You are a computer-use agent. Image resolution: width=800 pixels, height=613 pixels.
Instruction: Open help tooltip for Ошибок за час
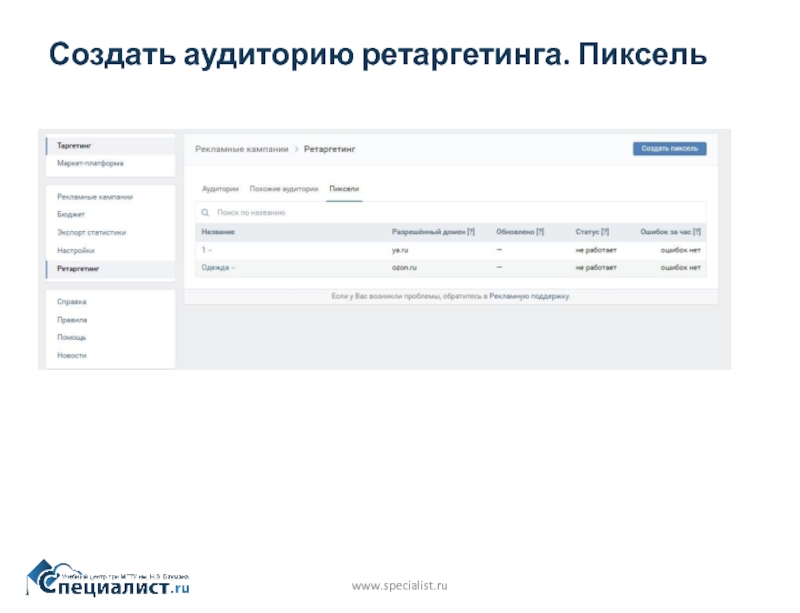click(696, 232)
